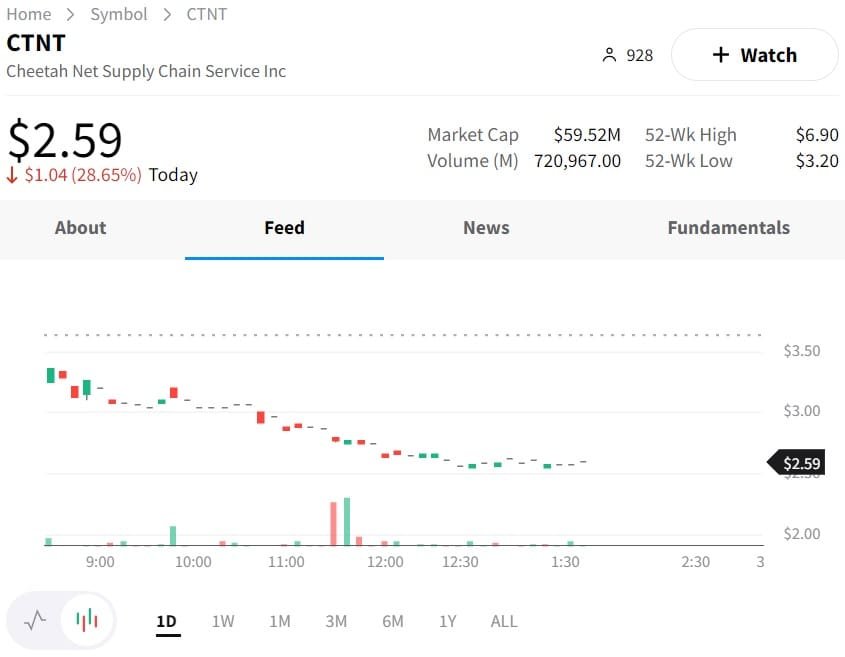
Task: Click the $2.59 current price tag
Action: click(x=800, y=463)
